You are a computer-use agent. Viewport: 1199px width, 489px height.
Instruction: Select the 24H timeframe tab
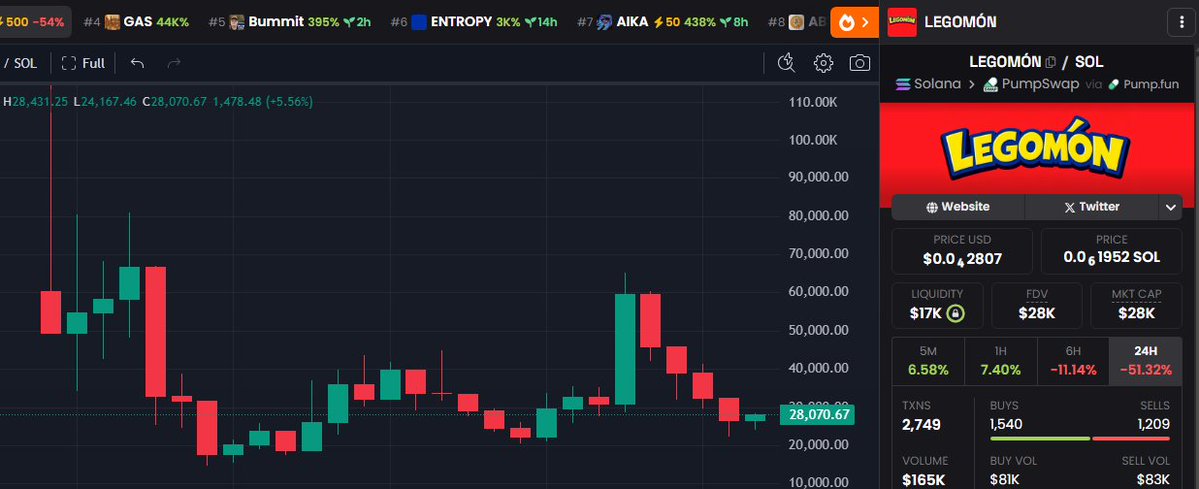[x=1145, y=360]
